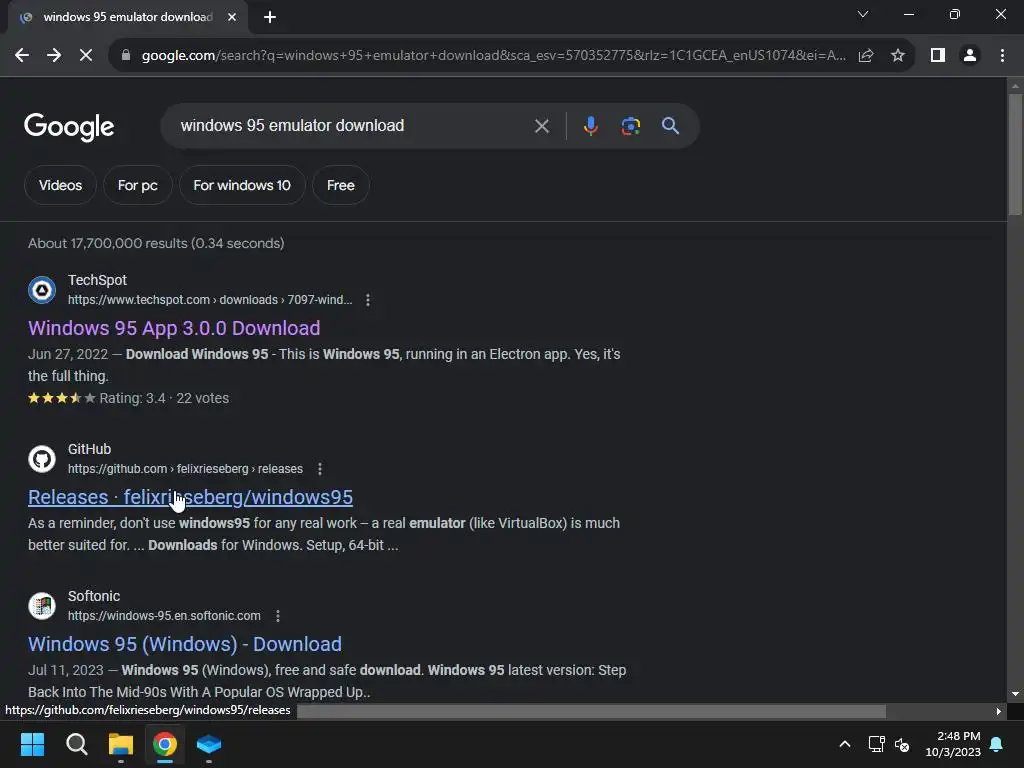View site information lock icon
1024x768 pixels.
click(126, 56)
